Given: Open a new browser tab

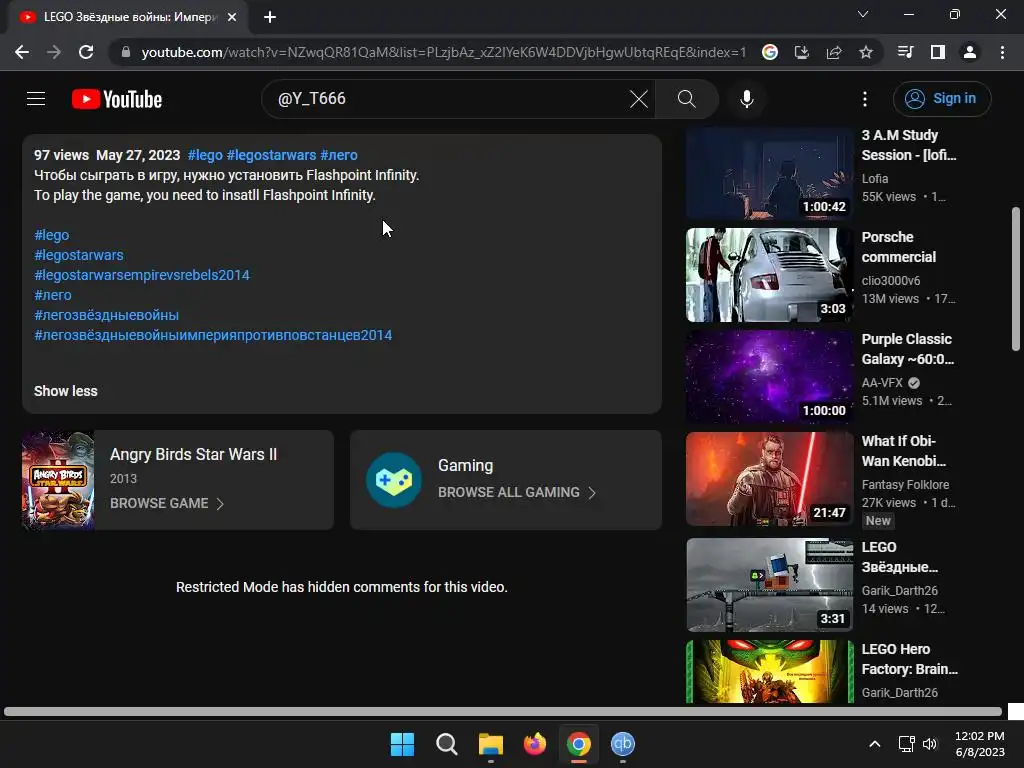Looking at the screenshot, I should click(270, 17).
